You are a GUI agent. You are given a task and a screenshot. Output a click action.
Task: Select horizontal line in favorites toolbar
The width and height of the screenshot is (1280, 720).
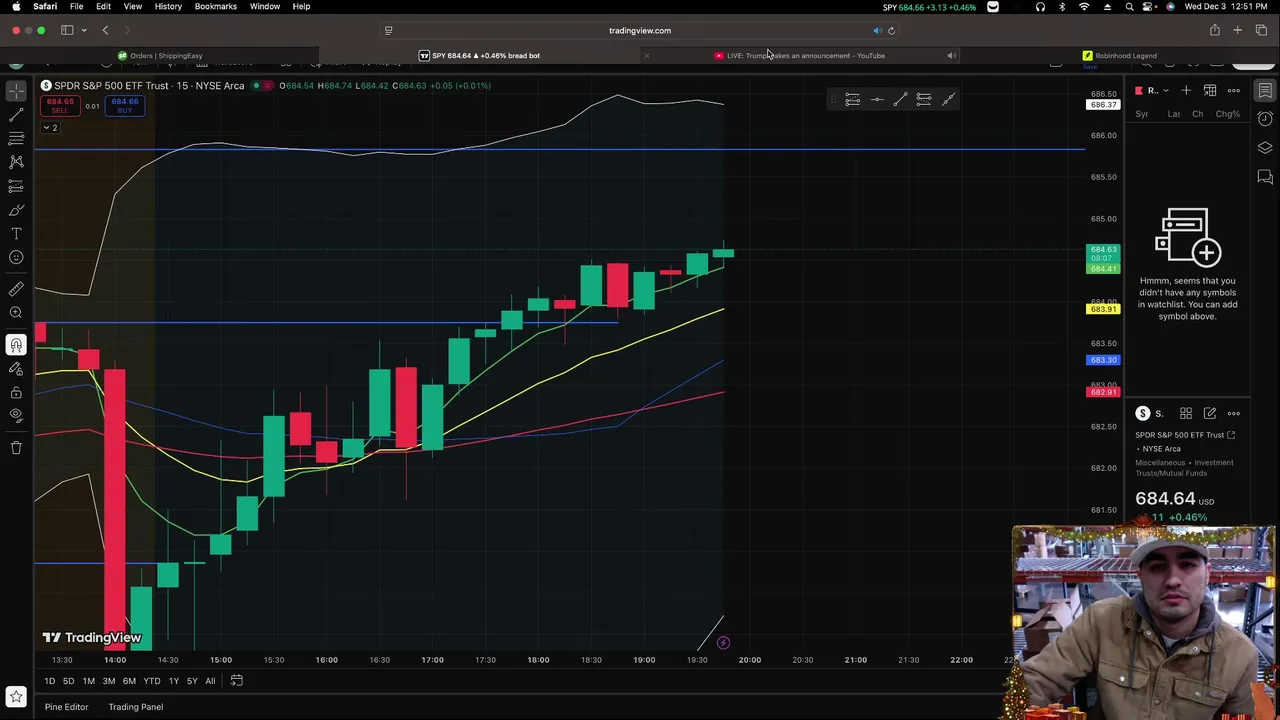[x=877, y=99]
